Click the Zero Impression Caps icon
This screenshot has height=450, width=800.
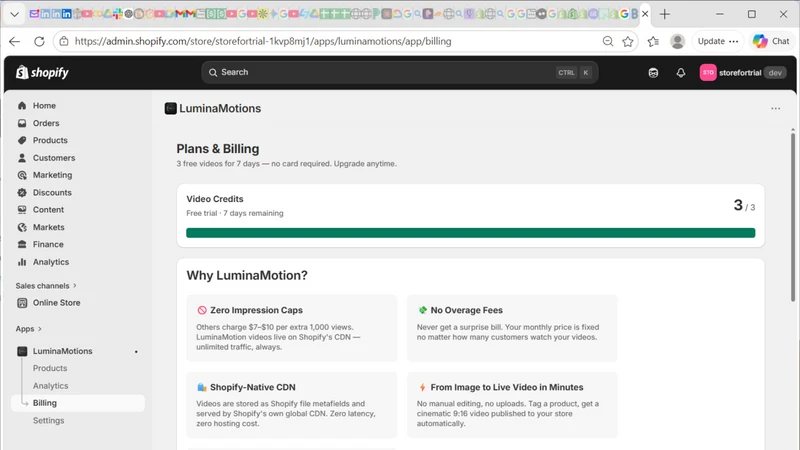[x=202, y=310]
